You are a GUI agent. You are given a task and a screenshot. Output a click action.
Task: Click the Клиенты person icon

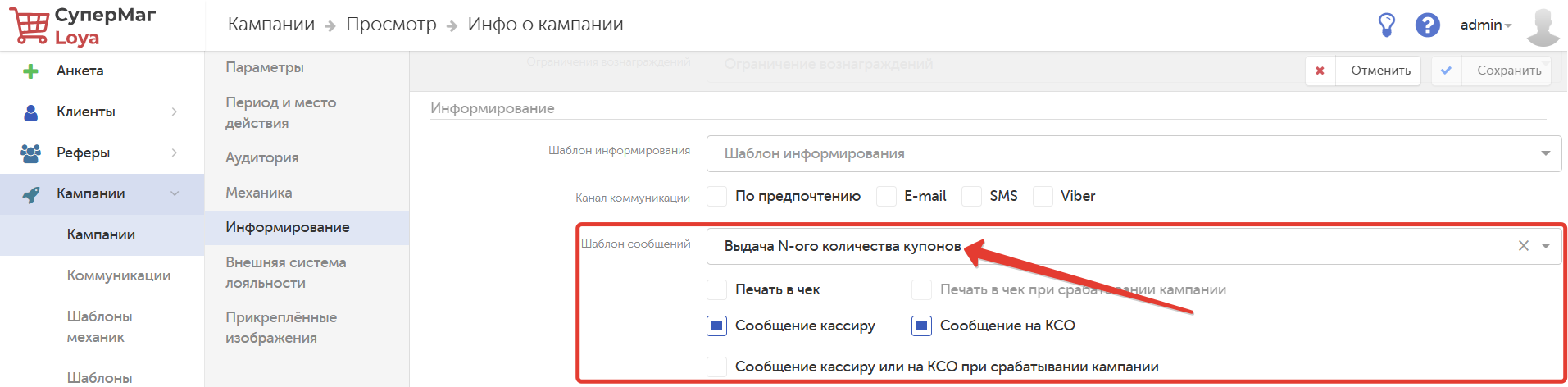[31, 112]
